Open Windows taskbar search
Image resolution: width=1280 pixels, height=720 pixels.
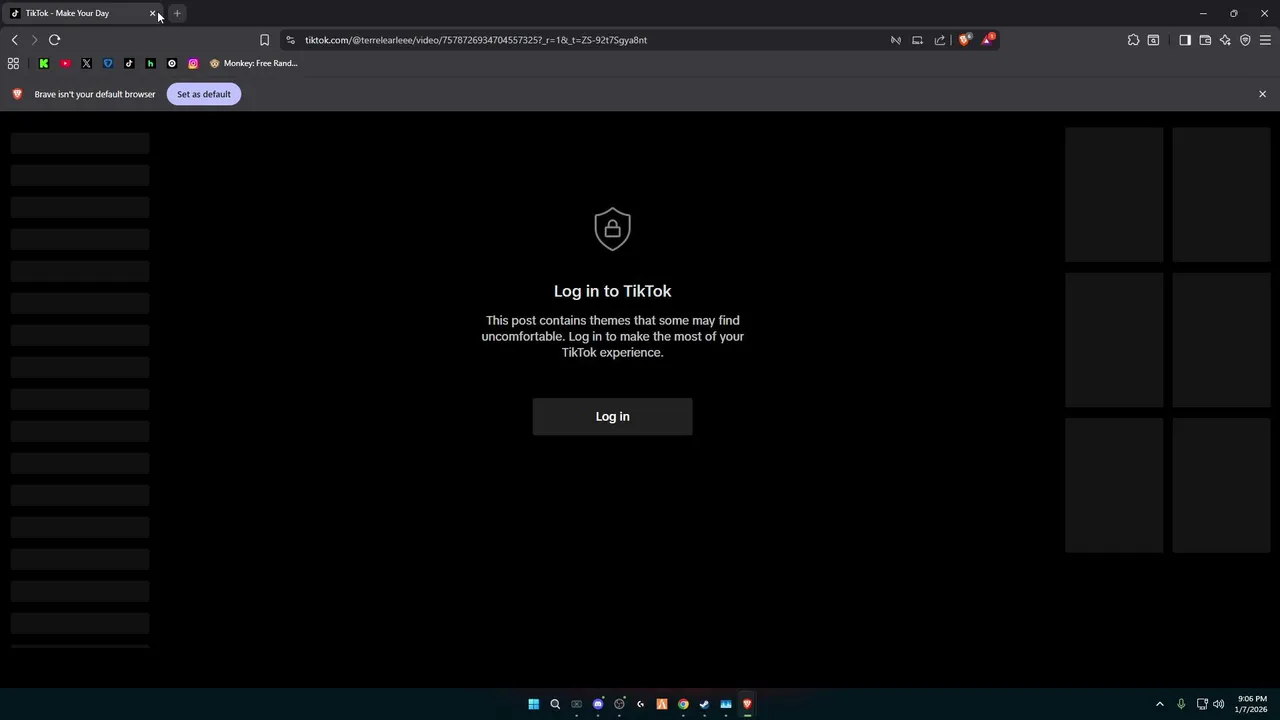point(555,704)
